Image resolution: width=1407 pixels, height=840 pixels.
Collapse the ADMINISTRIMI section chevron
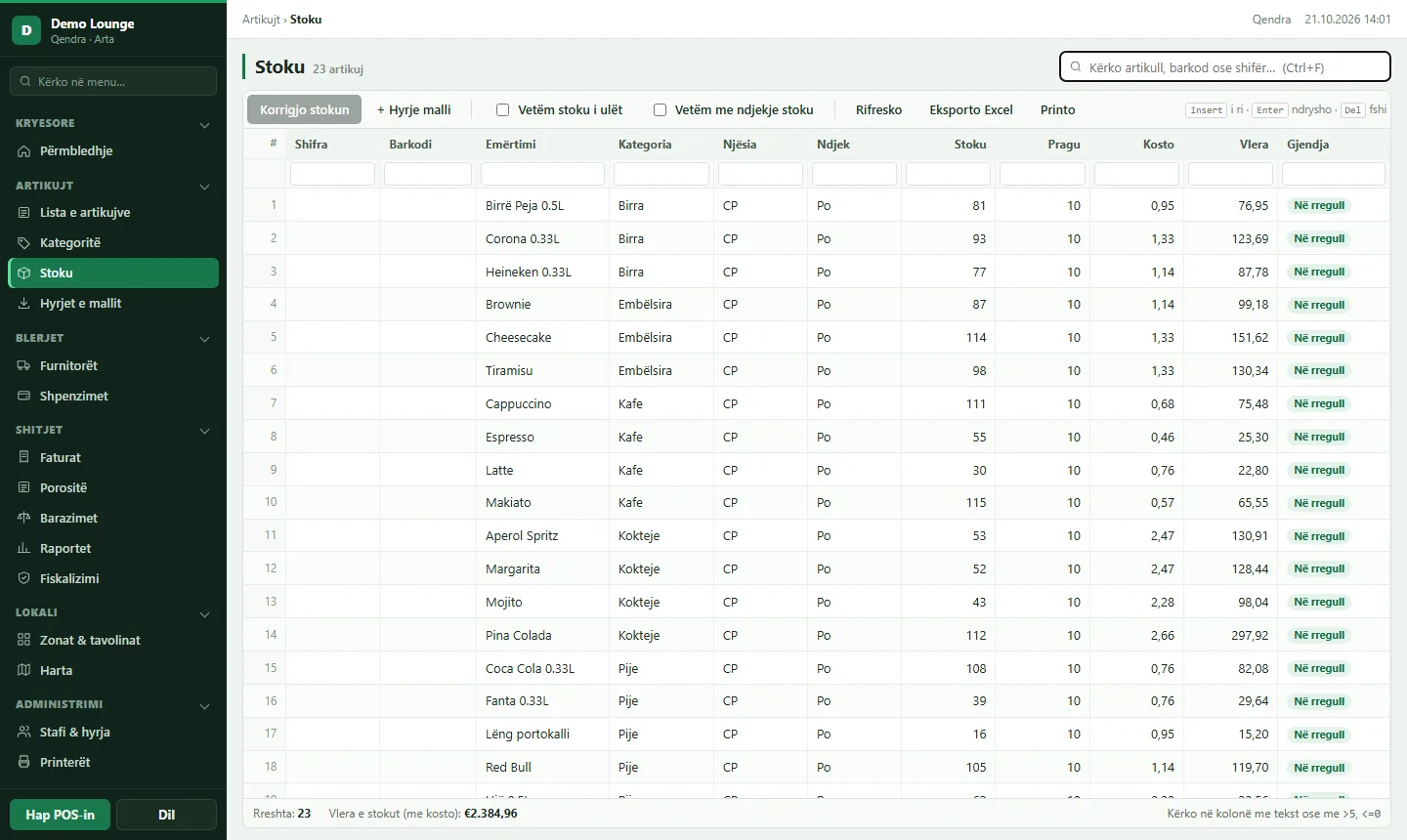(204, 706)
